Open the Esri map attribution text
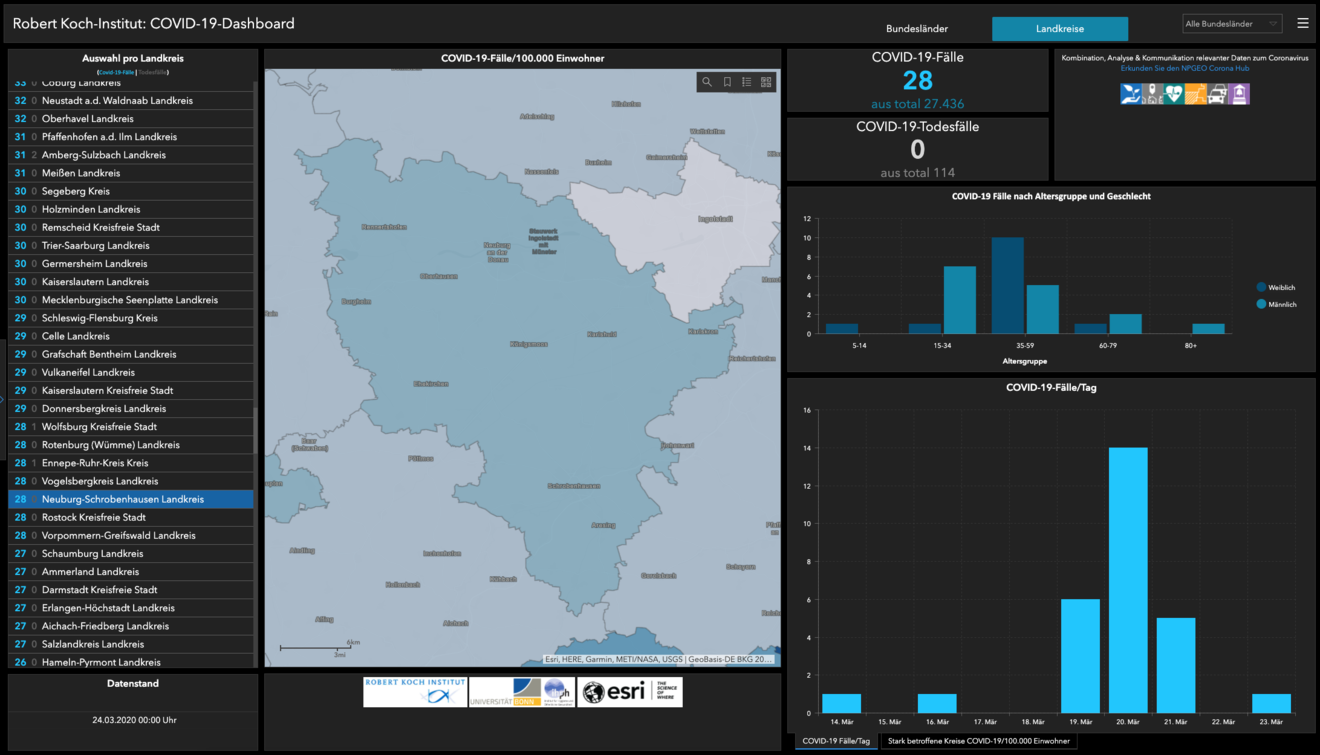The height and width of the screenshot is (755, 1320). pos(659,659)
